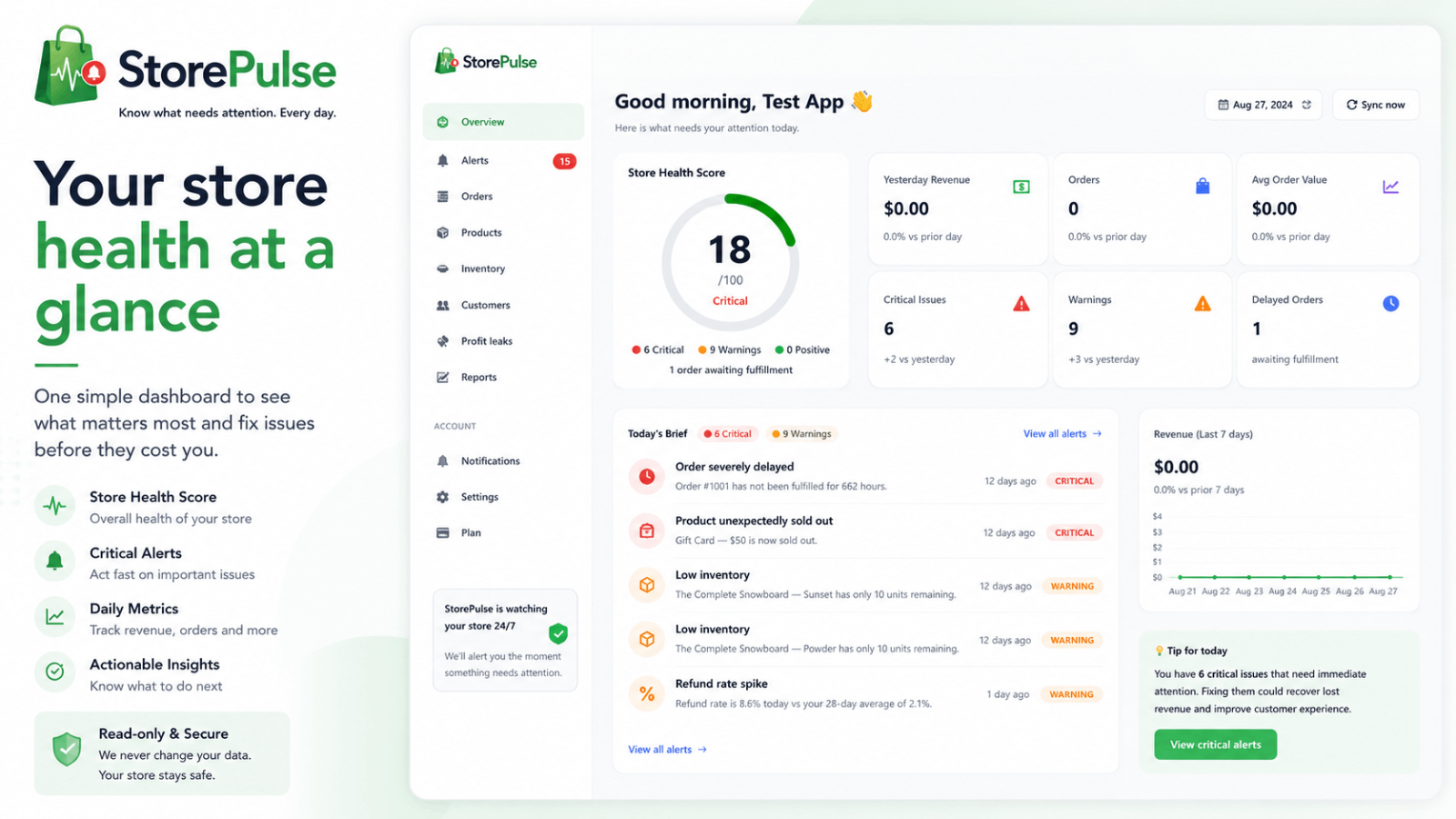The image size is (1456, 819).
Task: Open the Plan page
Action: 503,533
